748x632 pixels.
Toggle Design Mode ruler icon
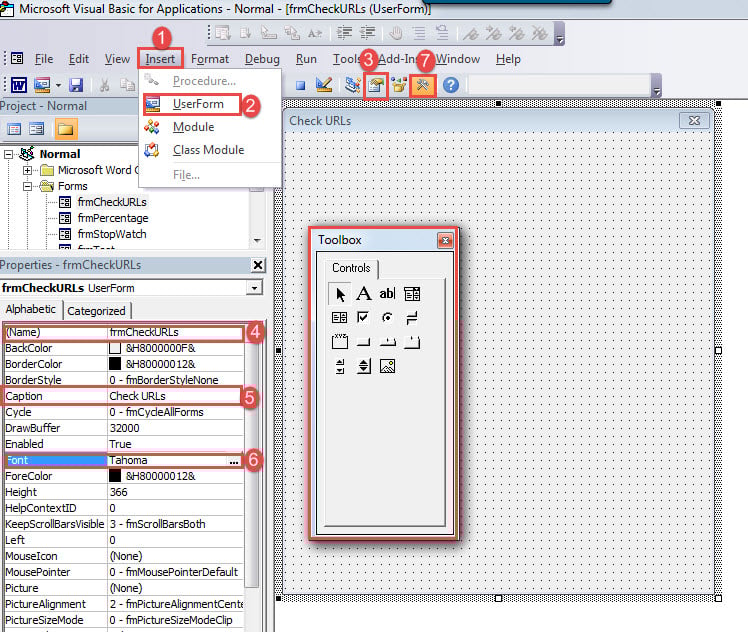324,85
